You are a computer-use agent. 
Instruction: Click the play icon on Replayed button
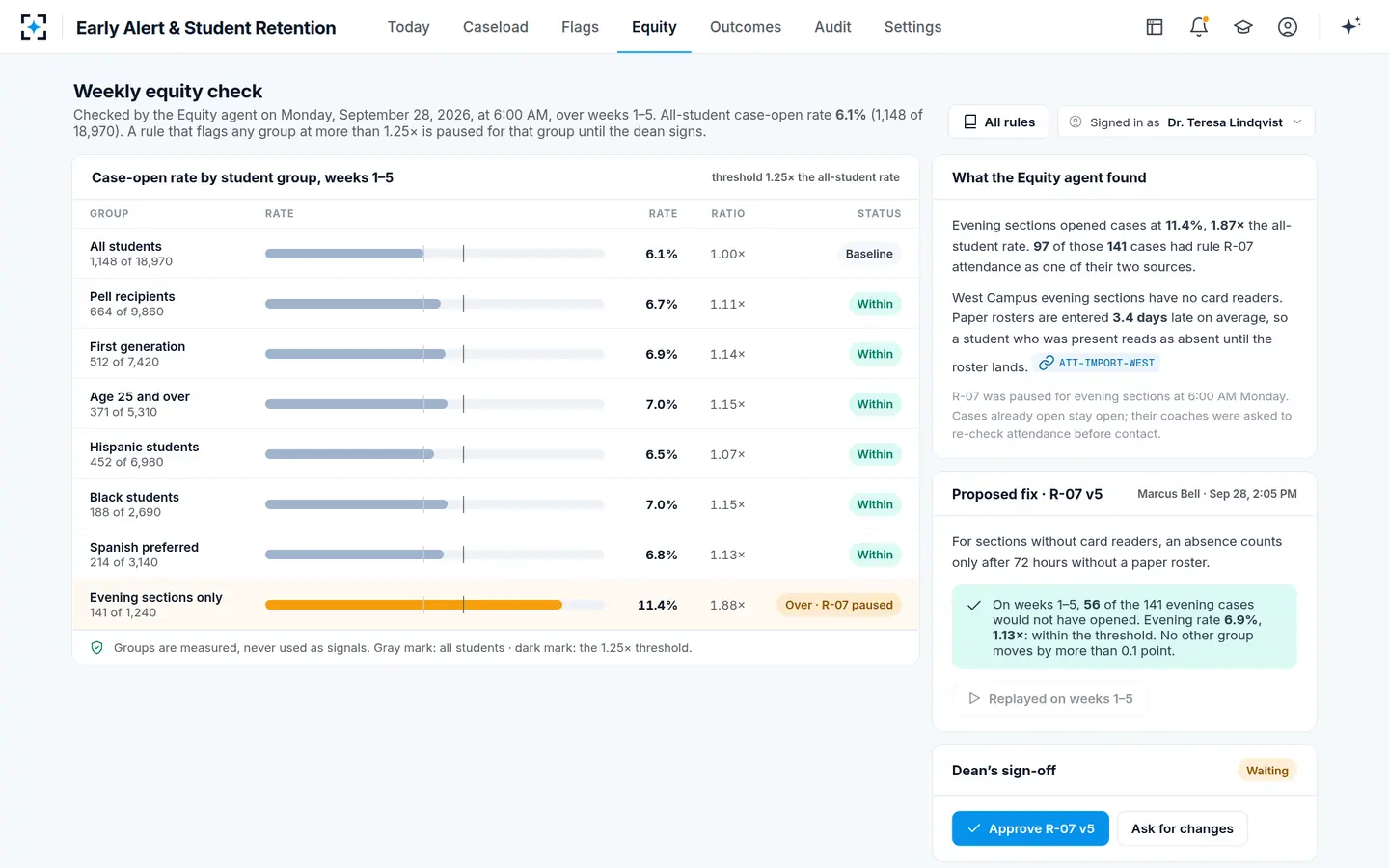click(x=974, y=698)
